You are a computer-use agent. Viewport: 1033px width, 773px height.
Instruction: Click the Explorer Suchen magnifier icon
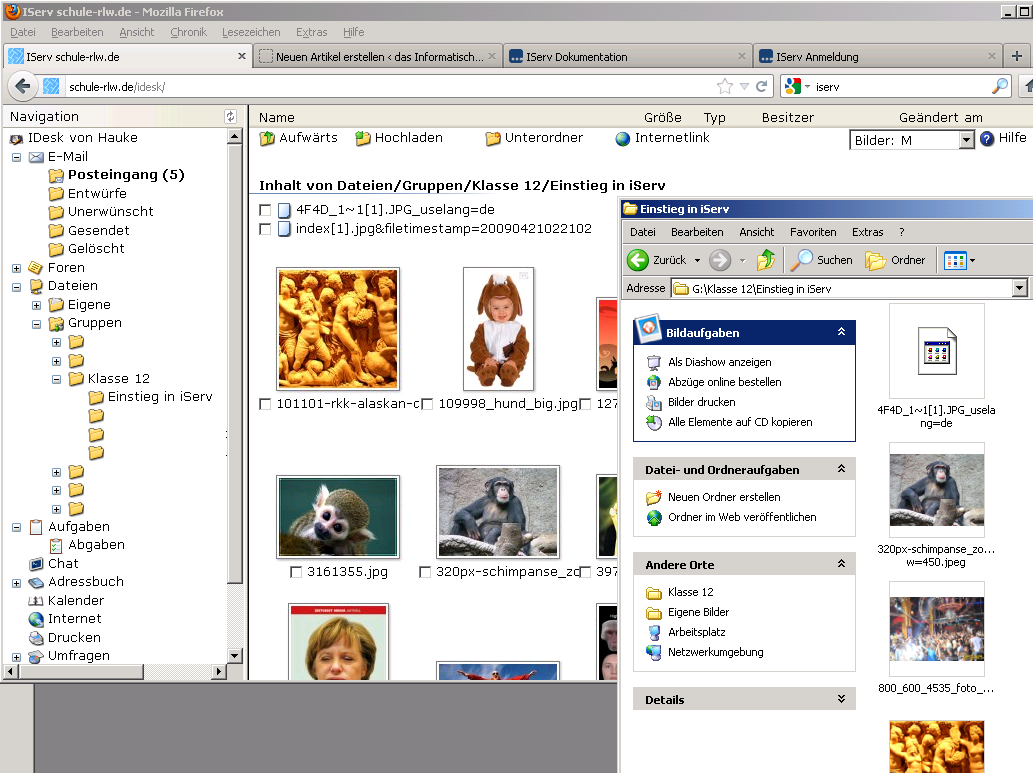tap(802, 260)
